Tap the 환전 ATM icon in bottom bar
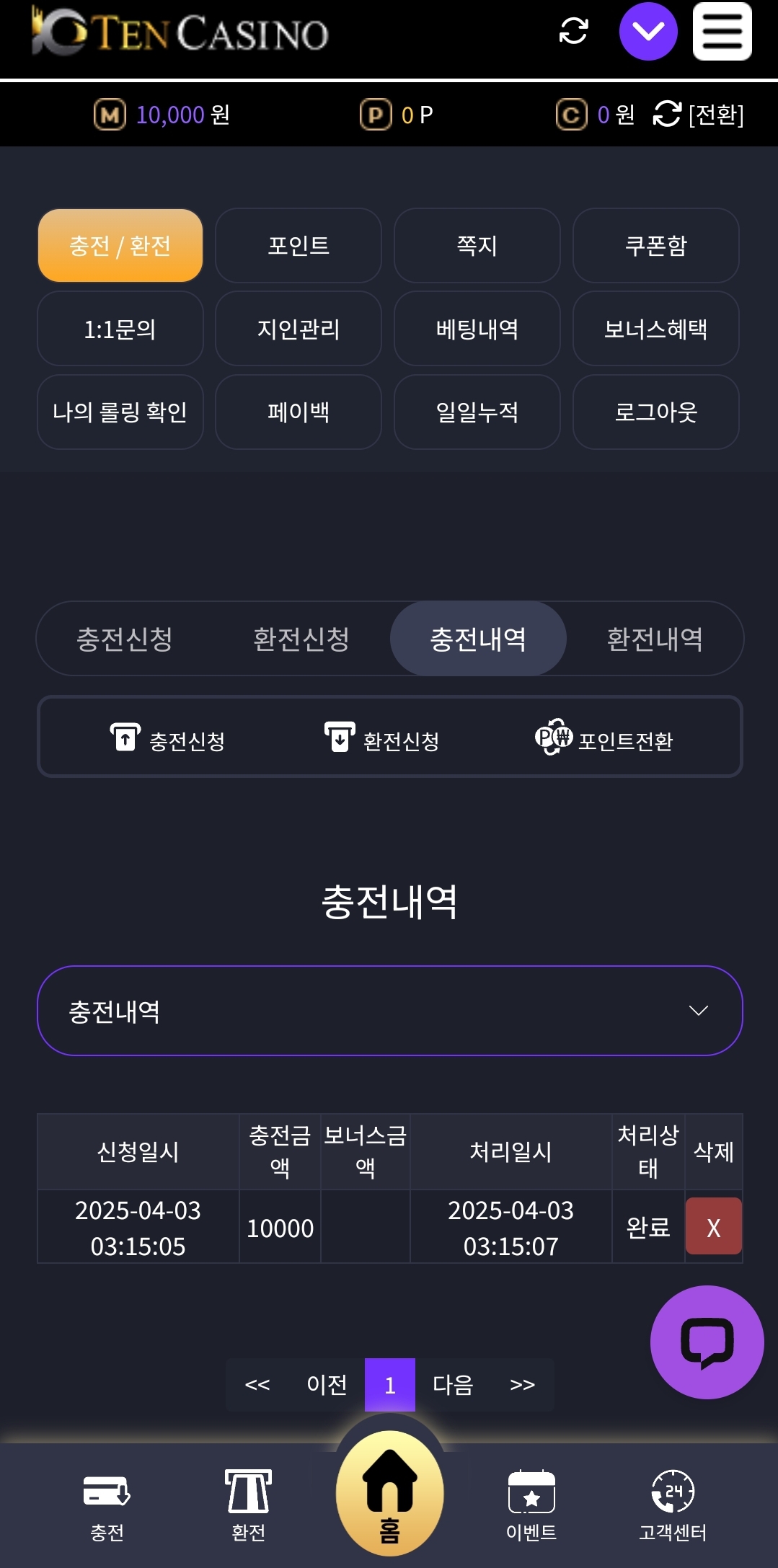The width and height of the screenshot is (778, 1568). point(248,1492)
